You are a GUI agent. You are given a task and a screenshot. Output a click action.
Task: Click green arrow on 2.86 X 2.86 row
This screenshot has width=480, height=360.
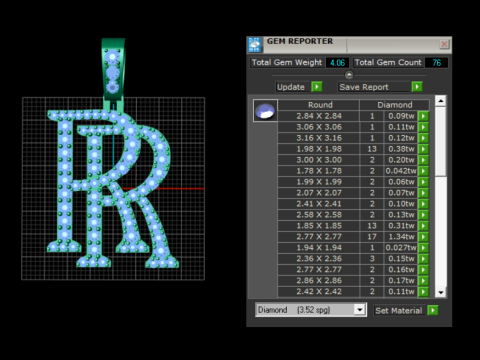pyautogui.click(x=423, y=281)
